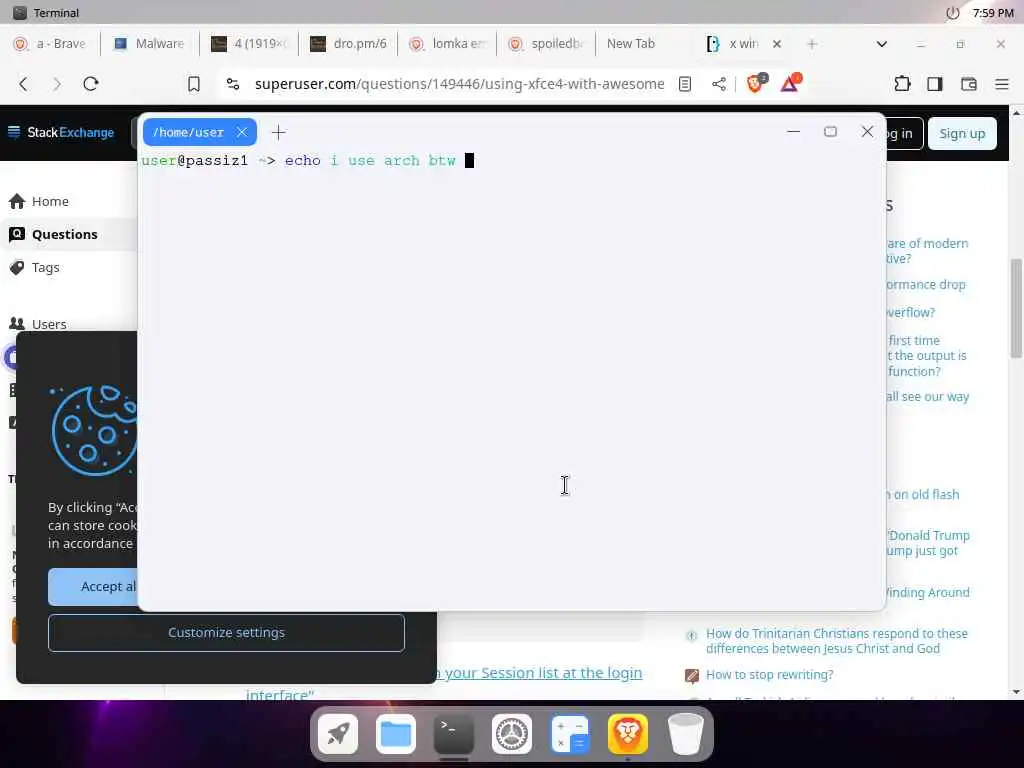Open a new browser tab
The image size is (1024, 768).
coord(812,44)
